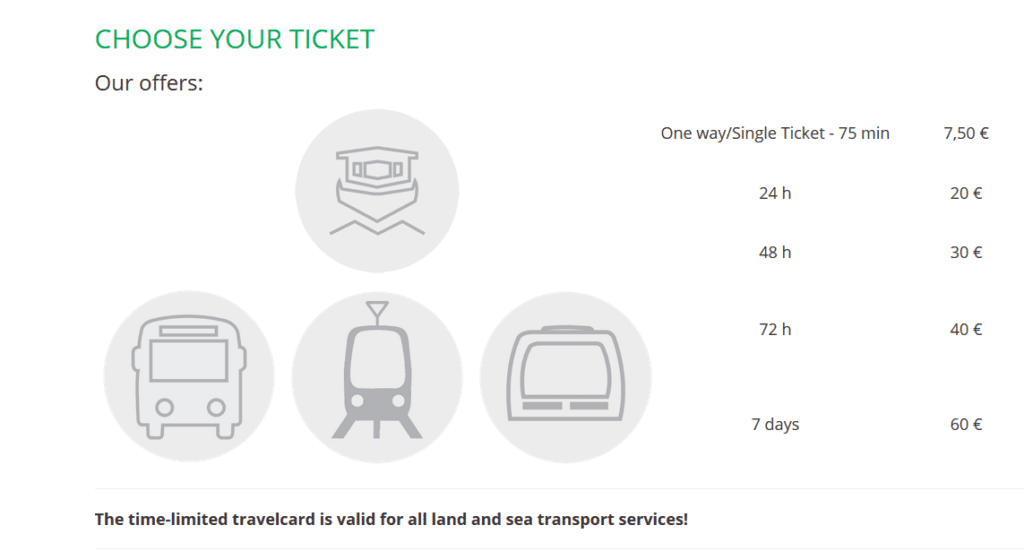Click the 20 € price
Image resolution: width=1024 pixels, height=551 pixels.
[x=966, y=193]
